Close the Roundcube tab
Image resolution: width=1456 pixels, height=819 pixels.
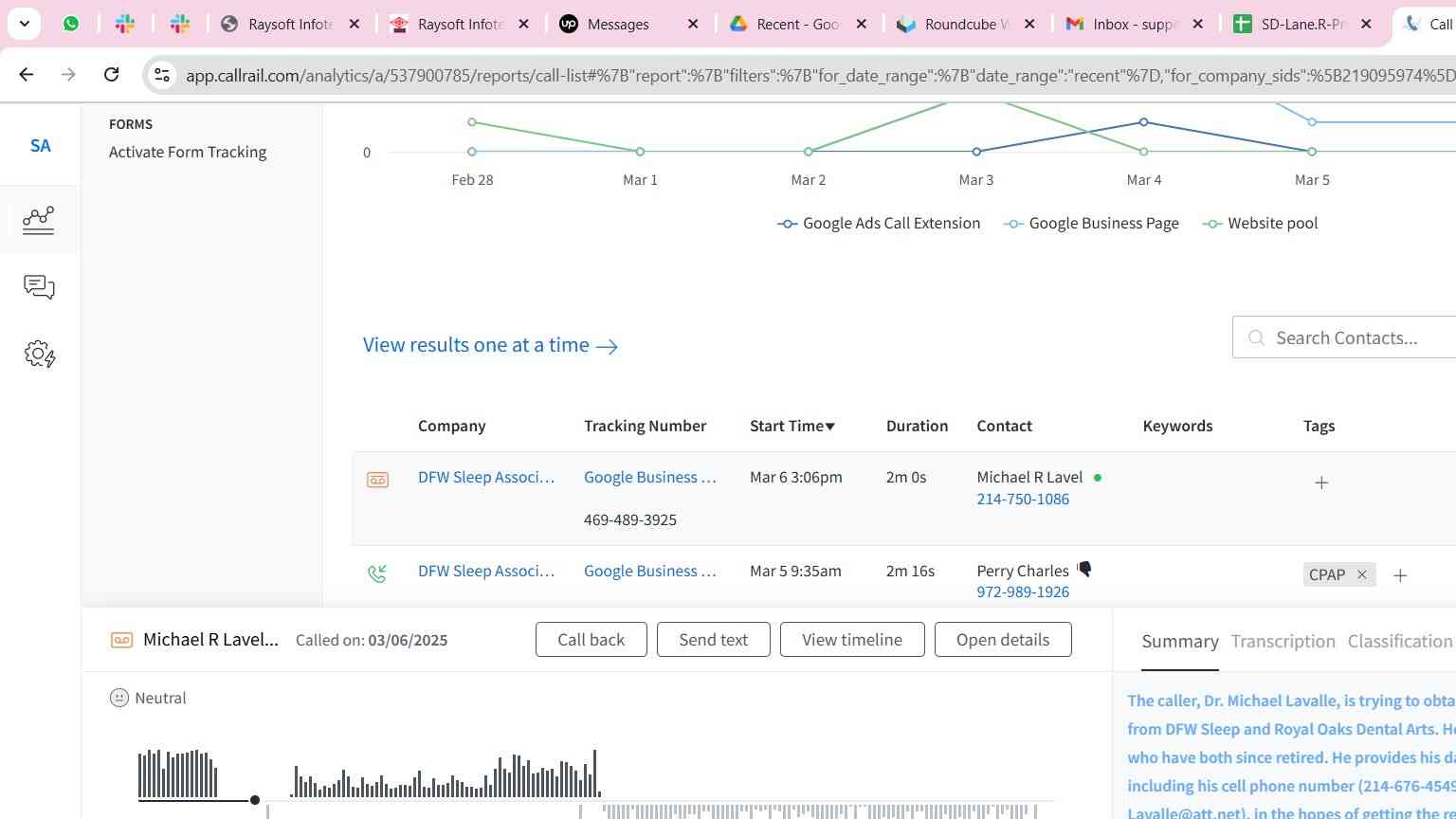pyautogui.click(x=1030, y=24)
